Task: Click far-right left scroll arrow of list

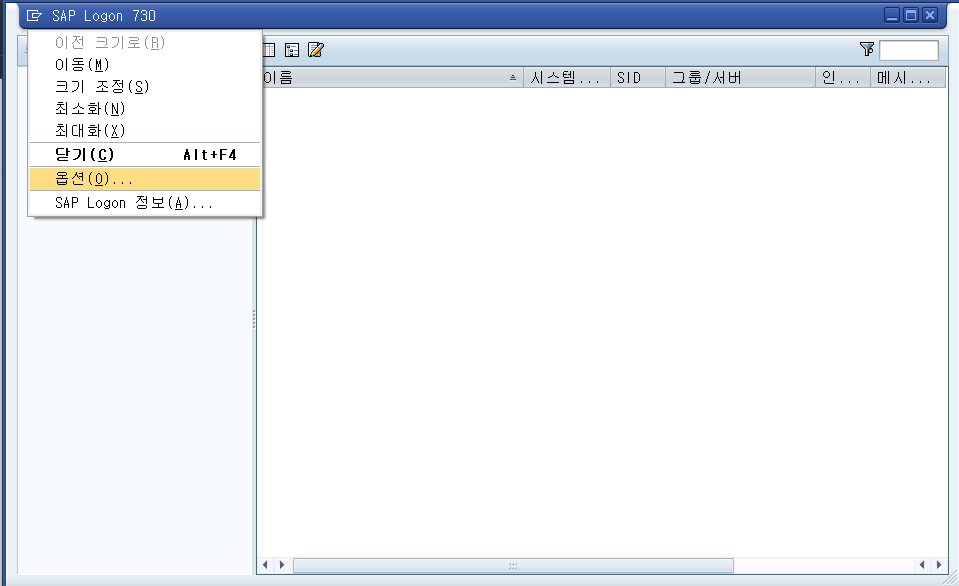Action: click(x=922, y=565)
